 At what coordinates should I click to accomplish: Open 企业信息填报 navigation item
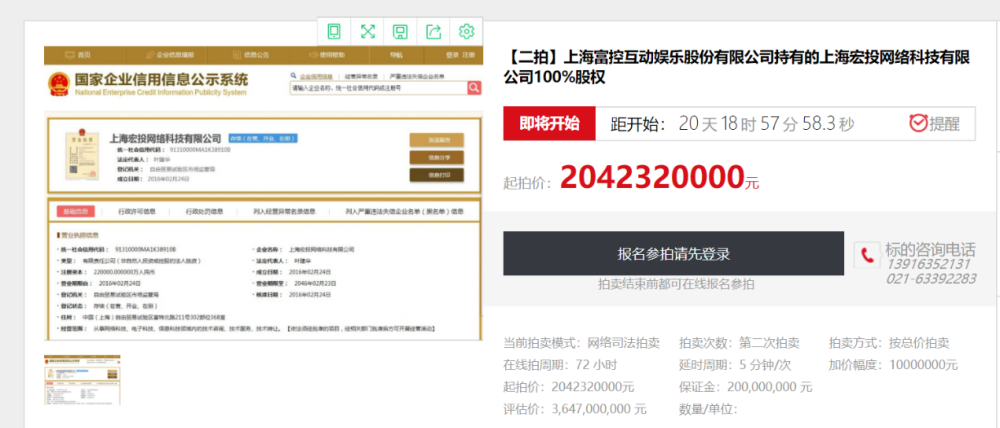click(170, 55)
